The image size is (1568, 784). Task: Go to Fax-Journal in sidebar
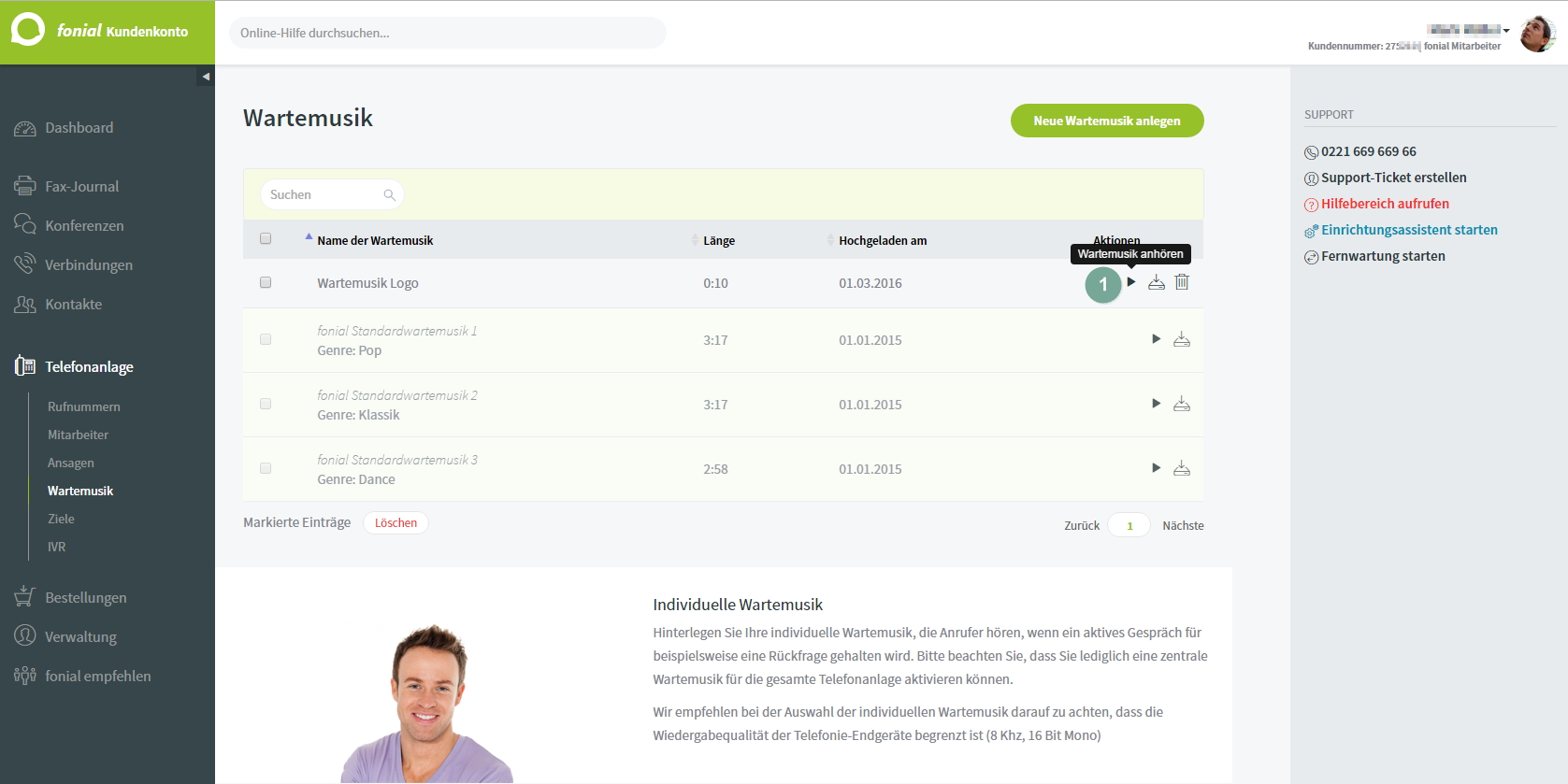click(x=82, y=186)
